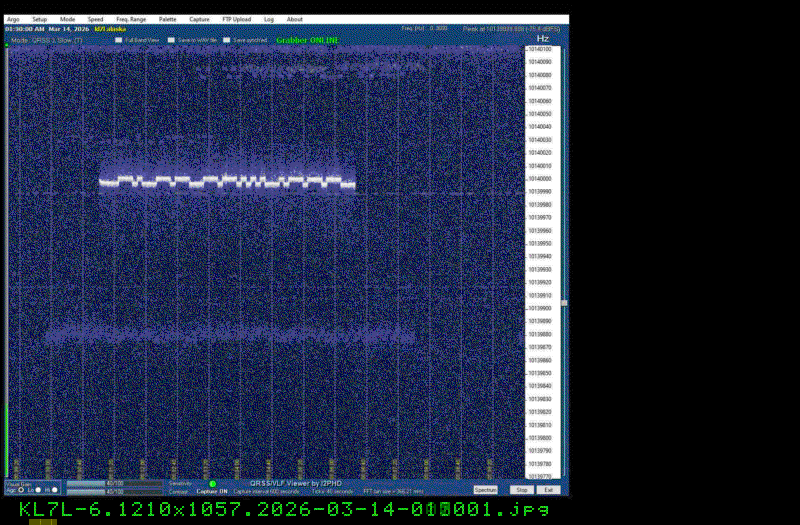Click the Exit button
This screenshot has height=525, width=800.
pyautogui.click(x=548, y=490)
